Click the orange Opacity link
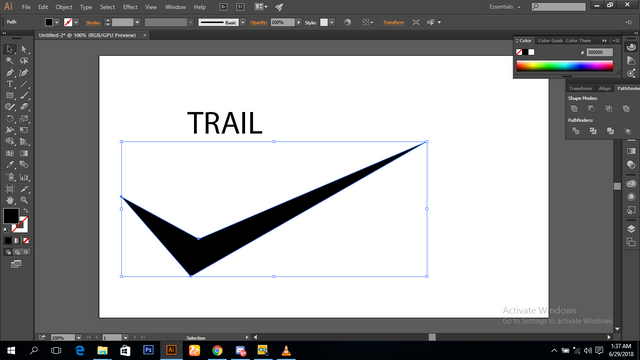The width and height of the screenshot is (640, 360). pyautogui.click(x=258, y=23)
